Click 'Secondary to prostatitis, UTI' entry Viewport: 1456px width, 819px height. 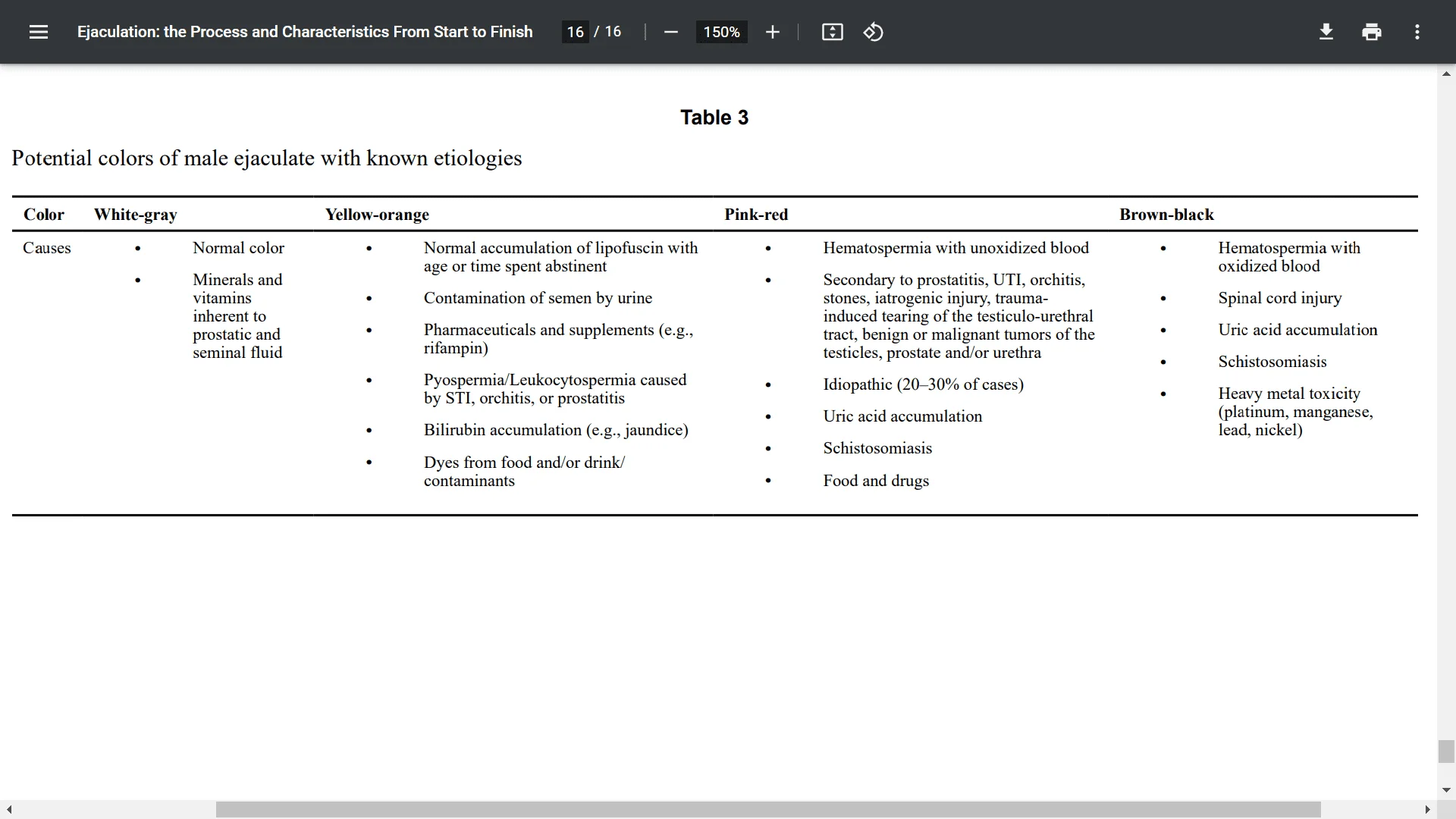(959, 316)
